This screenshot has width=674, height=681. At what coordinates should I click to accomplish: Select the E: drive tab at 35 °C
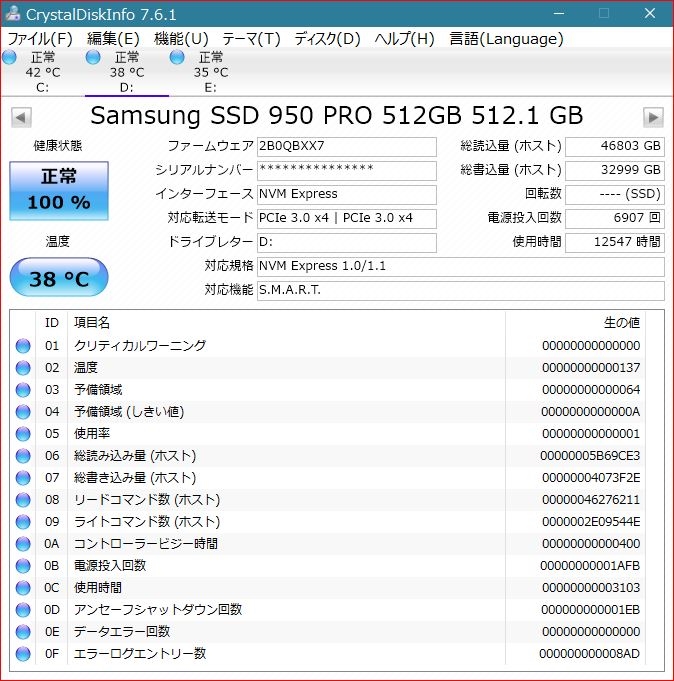(211, 72)
